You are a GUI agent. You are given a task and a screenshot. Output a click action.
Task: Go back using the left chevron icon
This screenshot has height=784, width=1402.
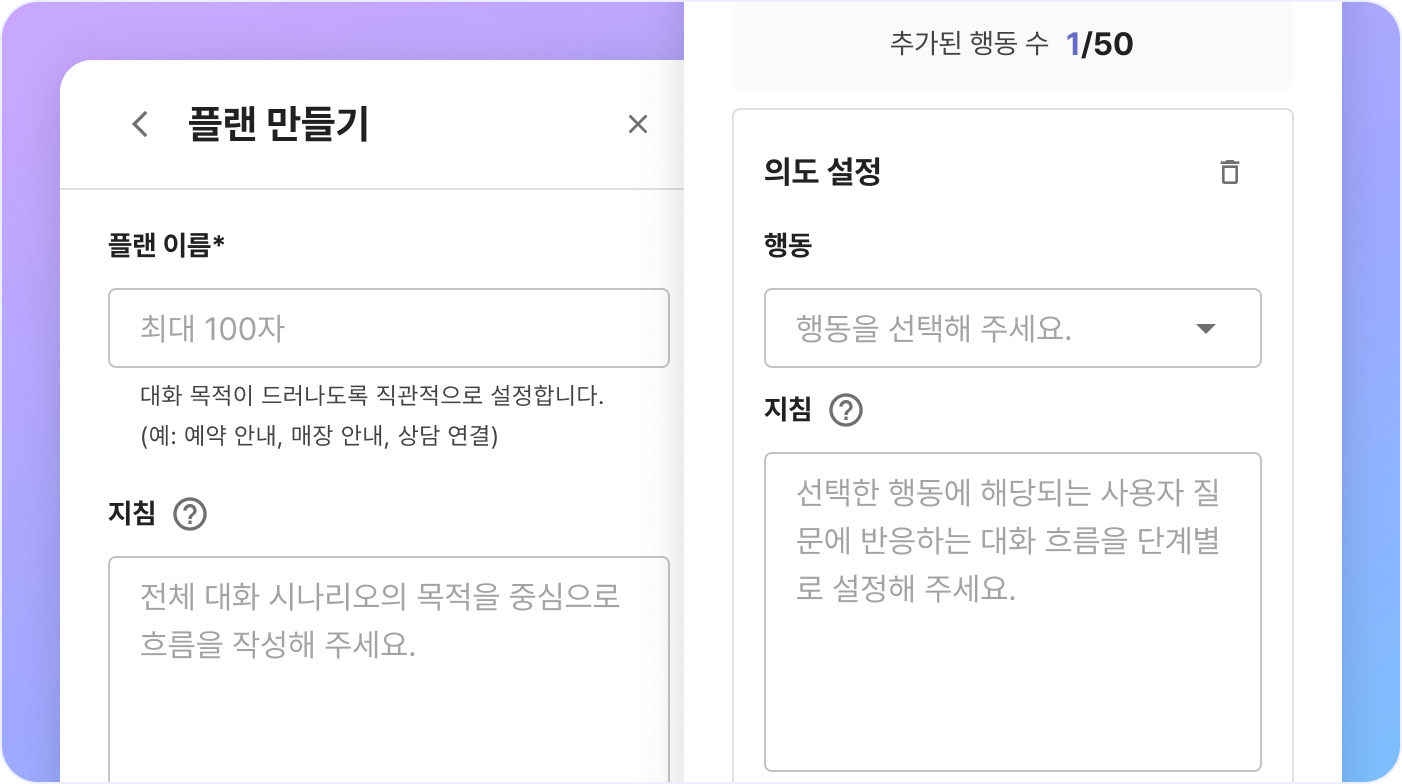[x=140, y=124]
